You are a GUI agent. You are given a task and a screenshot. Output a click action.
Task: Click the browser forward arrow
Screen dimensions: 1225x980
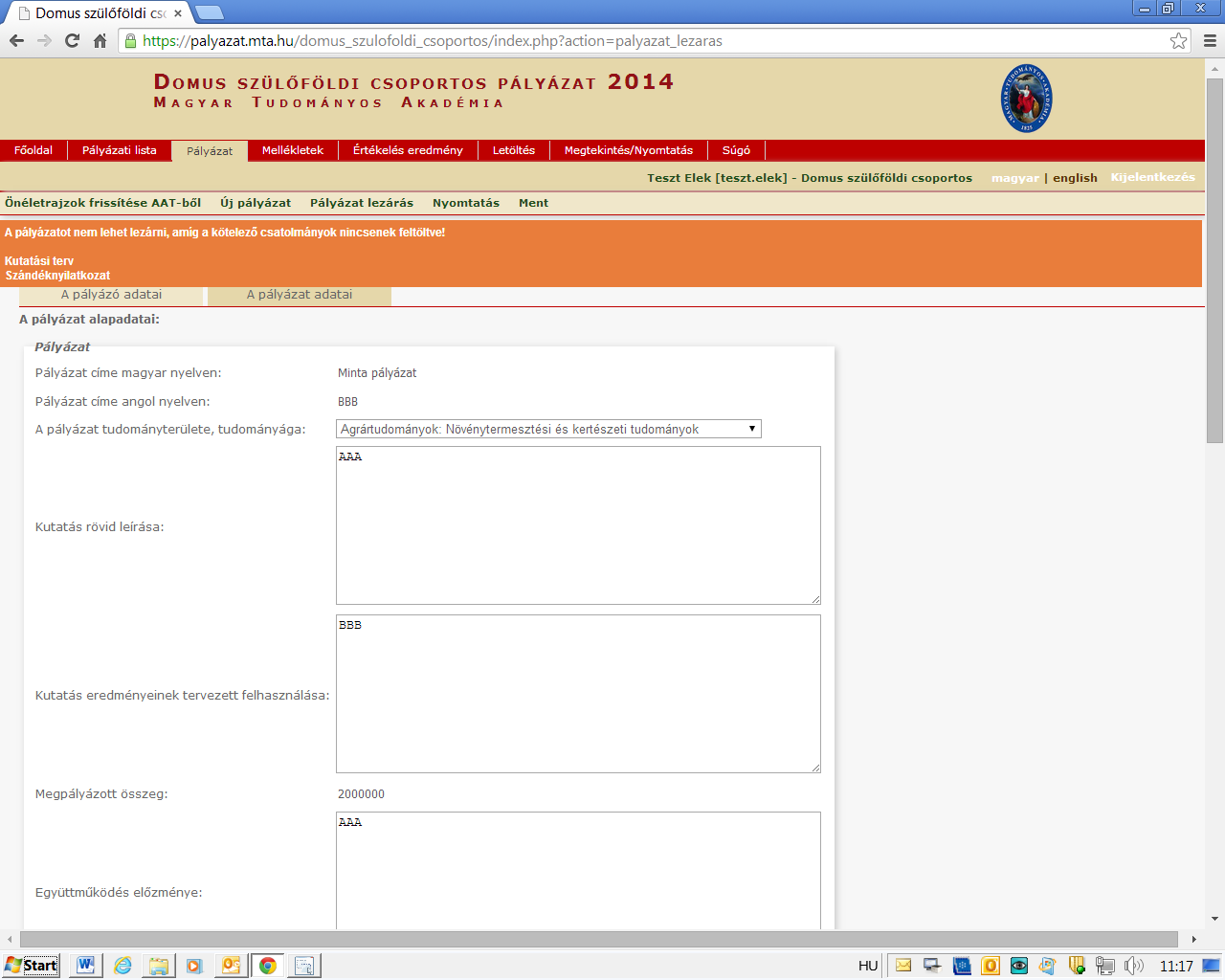pyautogui.click(x=44, y=40)
